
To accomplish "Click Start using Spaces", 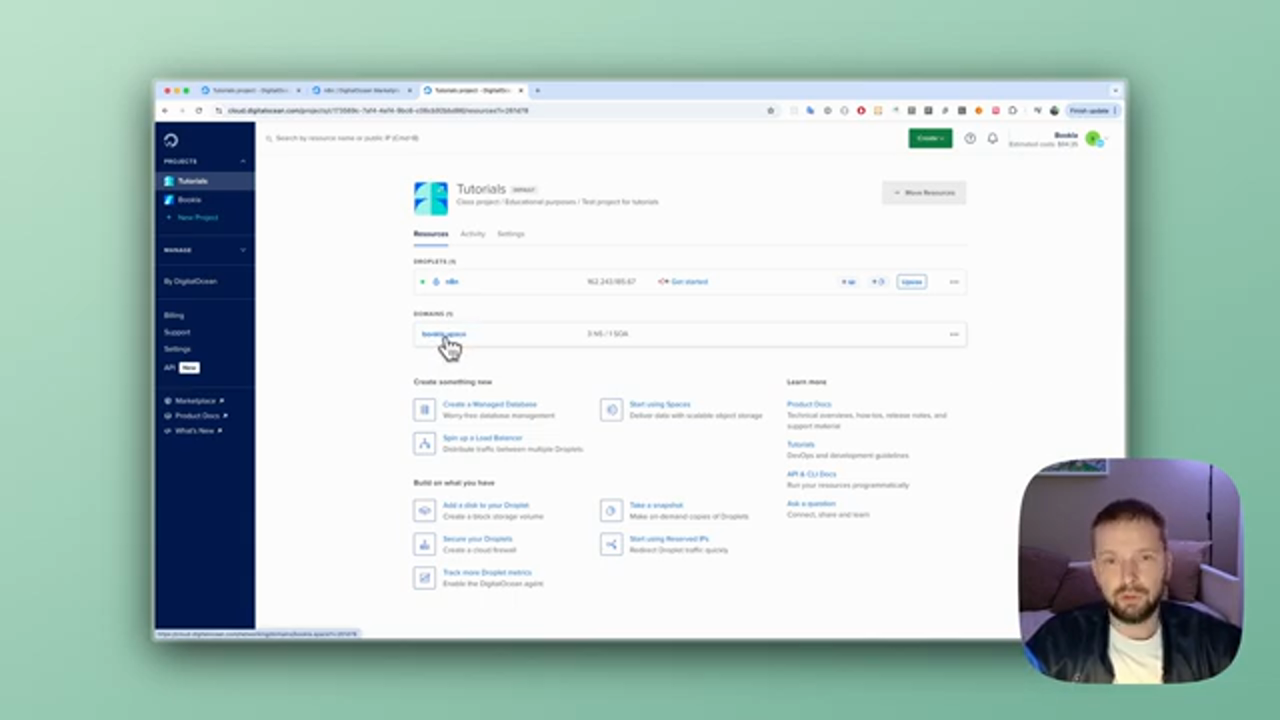I will 660,404.
